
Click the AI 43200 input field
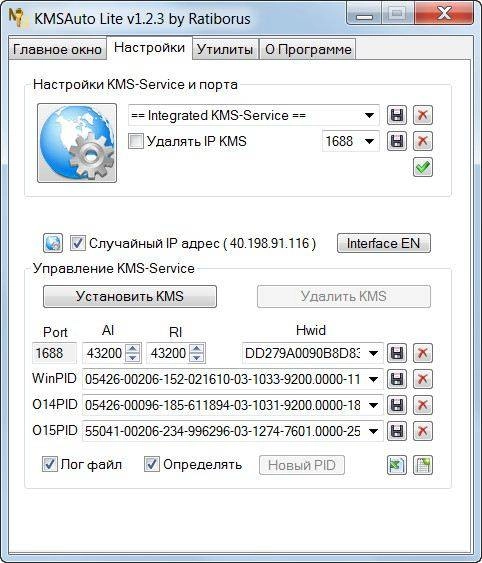pyautogui.click(x=105, y=353)
